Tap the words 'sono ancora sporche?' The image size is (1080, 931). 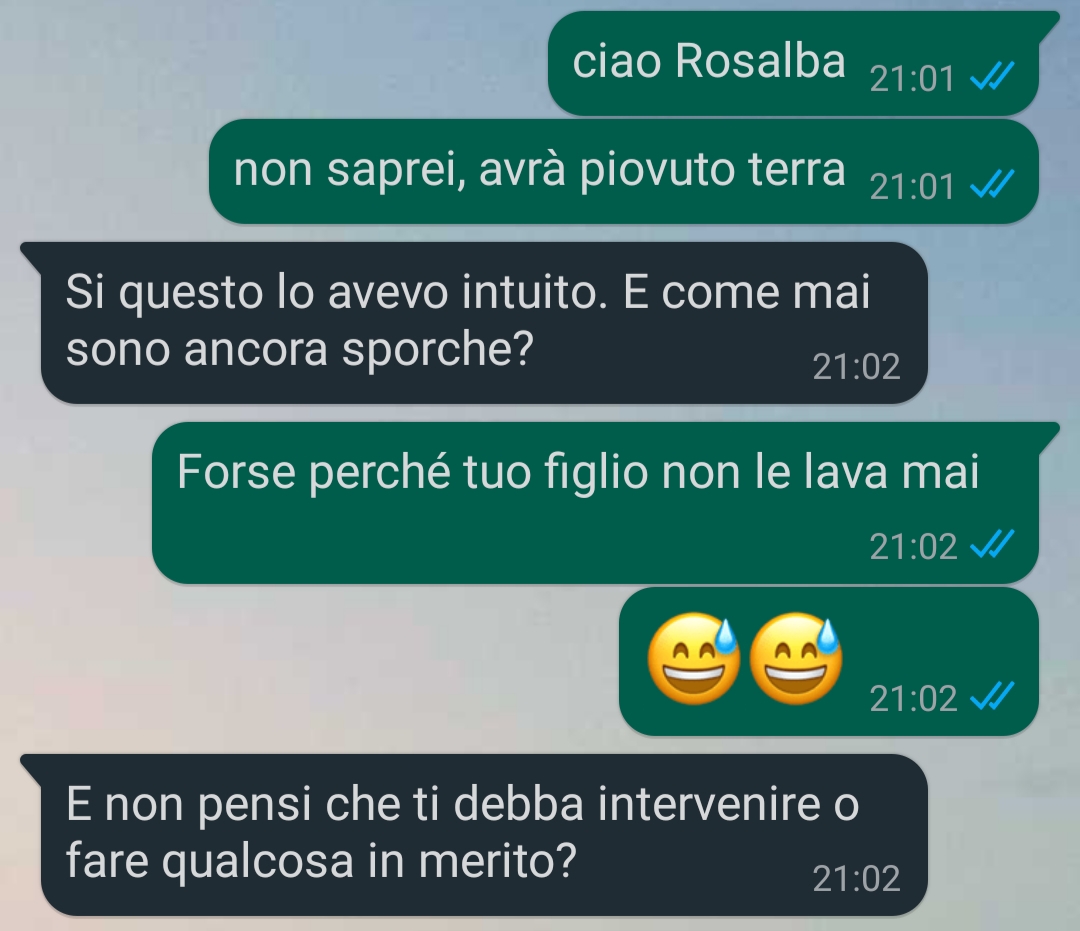(x=300, y=350)
